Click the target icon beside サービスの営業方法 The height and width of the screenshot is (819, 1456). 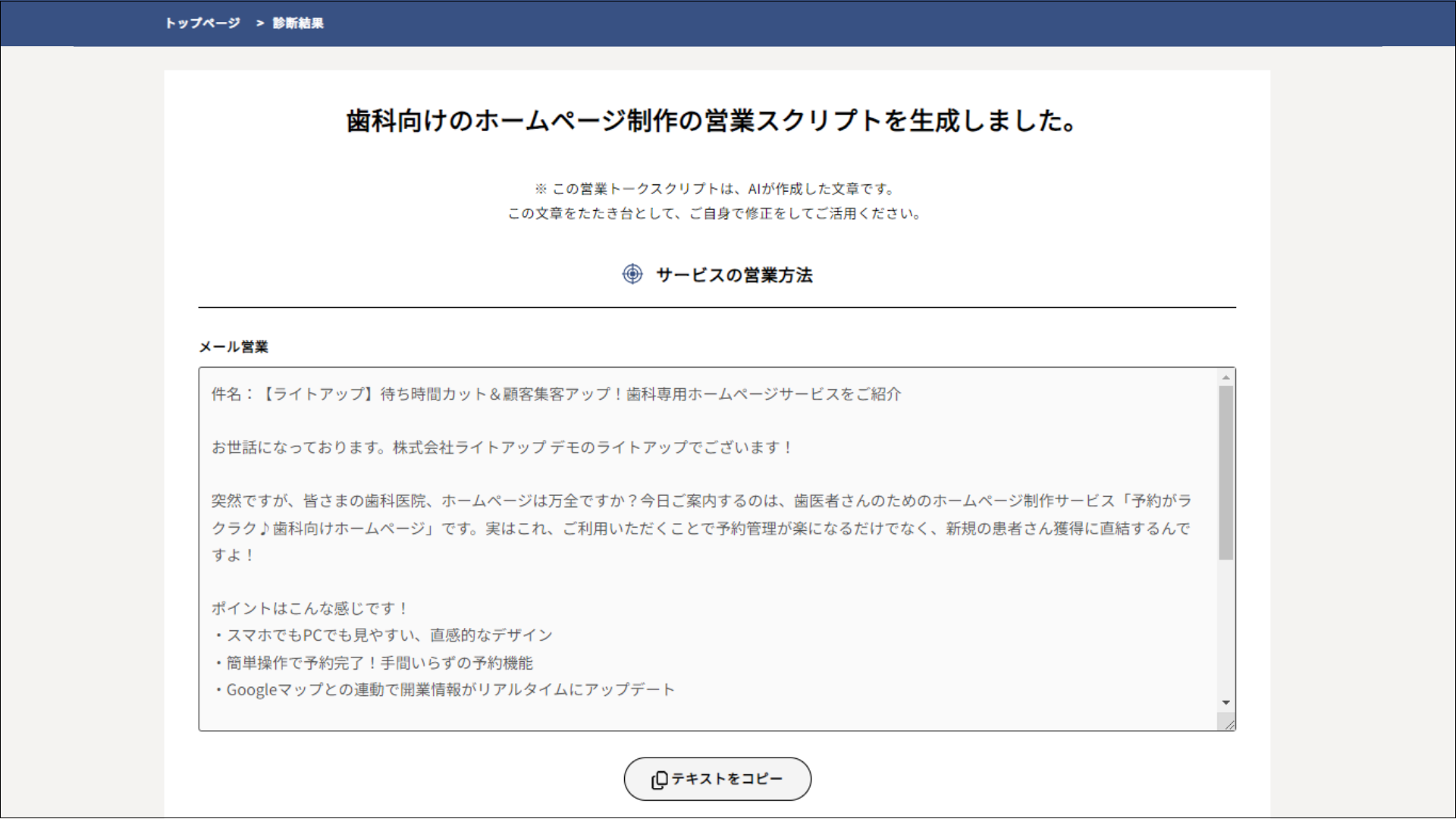[632, 274]
